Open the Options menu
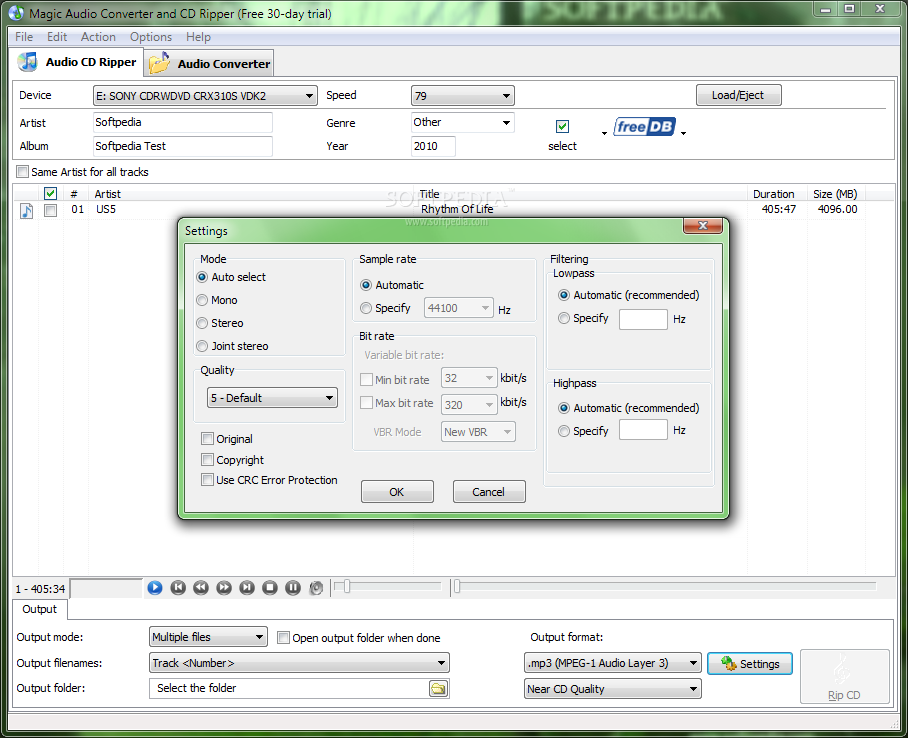Image resolution: width=908 pixels, height=738 pixels. 151,36
